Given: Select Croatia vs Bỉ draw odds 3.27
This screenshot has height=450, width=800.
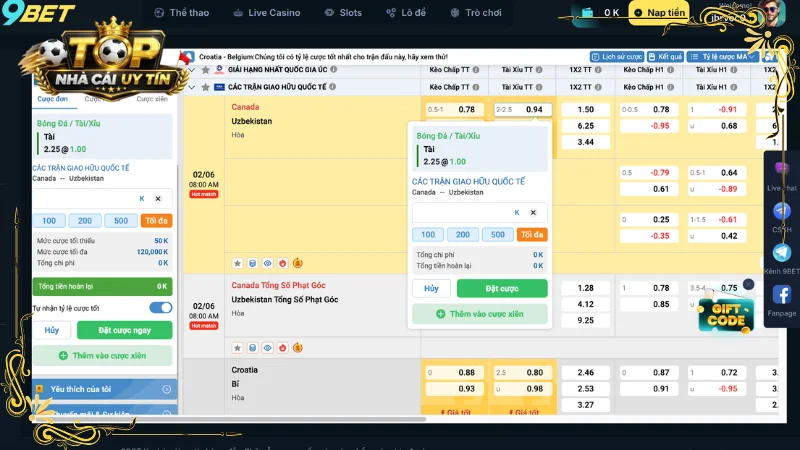Looking at the screenshot, I should click(585, 405).
